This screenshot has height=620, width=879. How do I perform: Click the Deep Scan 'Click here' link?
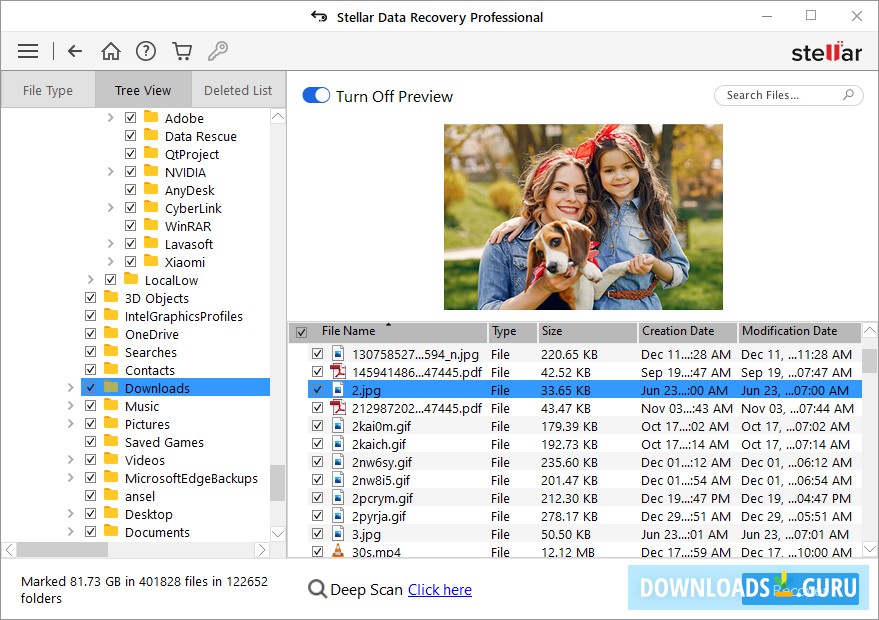pyautogui.click(x=439, y=590)
